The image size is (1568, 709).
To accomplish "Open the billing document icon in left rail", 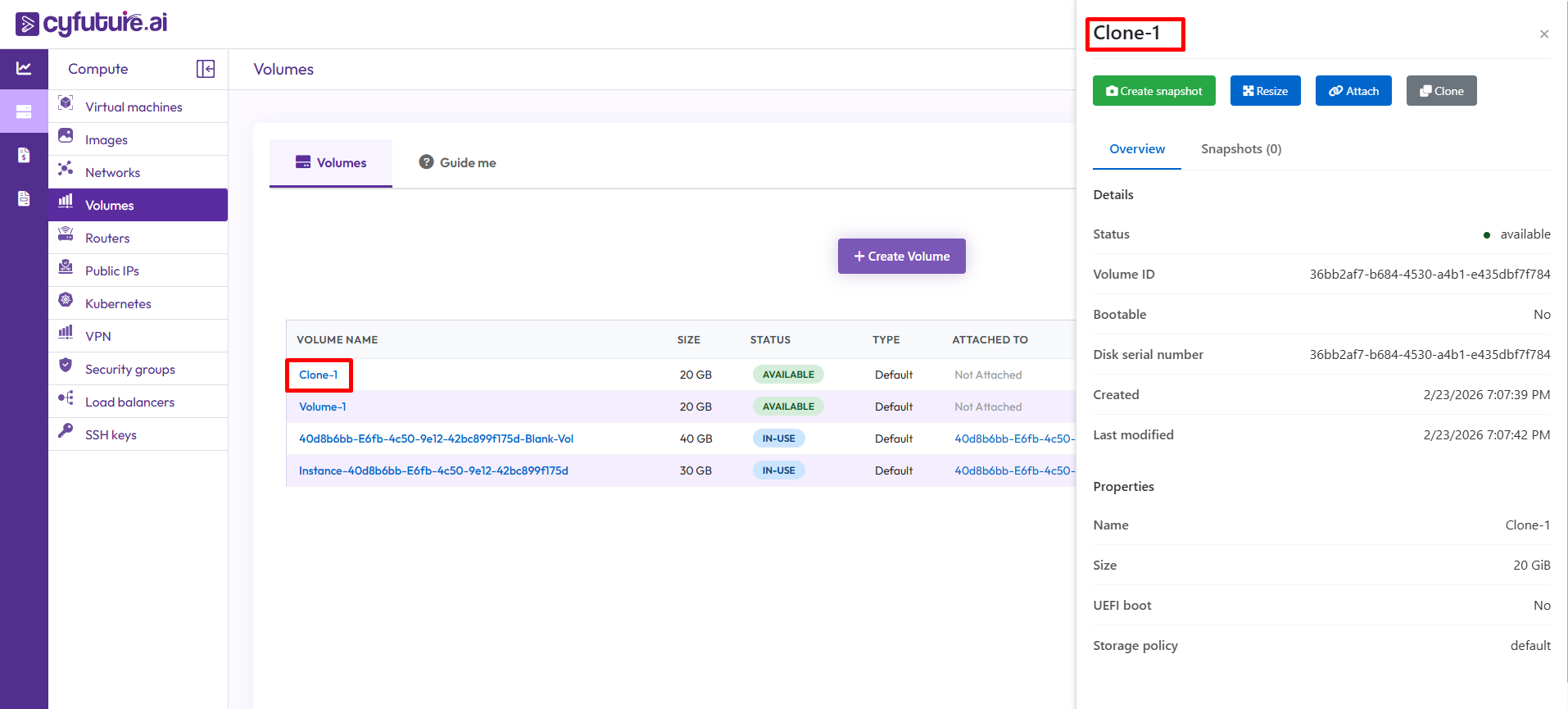I will point(24,155).
